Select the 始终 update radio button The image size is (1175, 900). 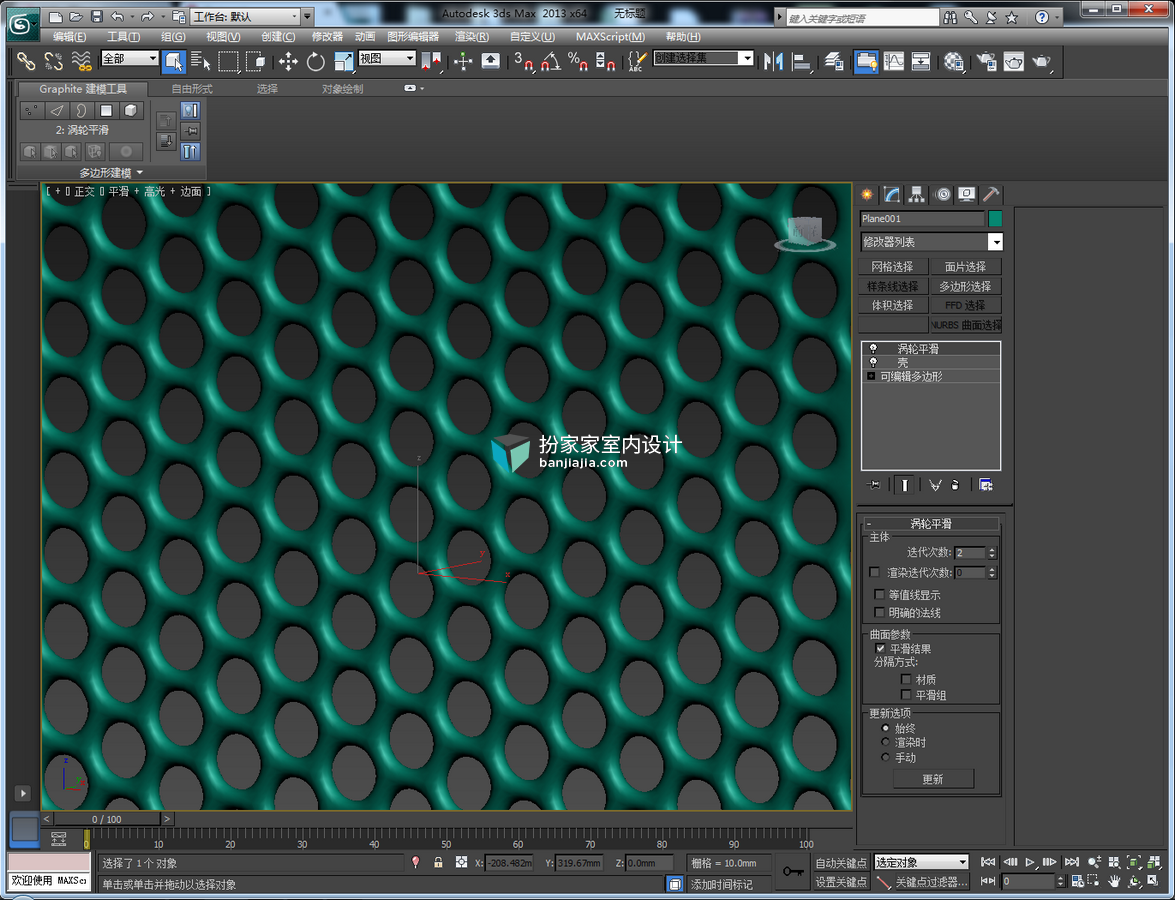pyautogui.click(x=885, y=728)
